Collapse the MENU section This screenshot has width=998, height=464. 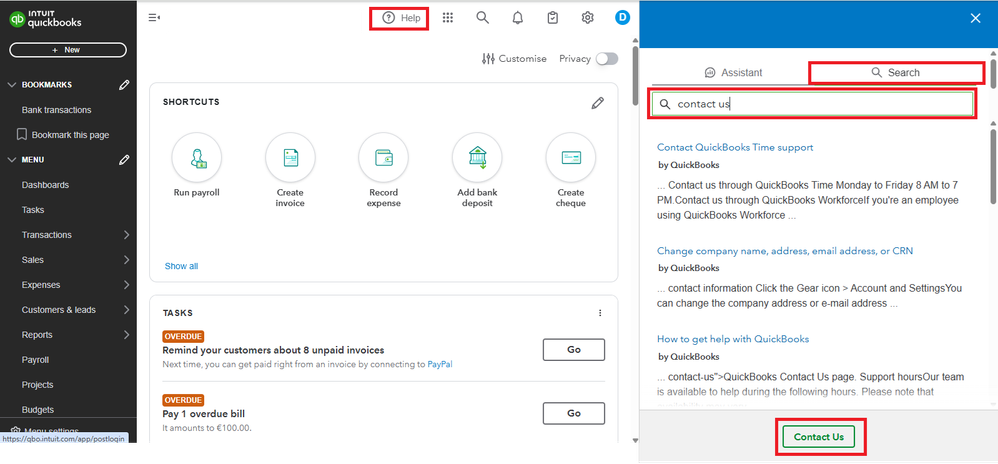[11, 160]
